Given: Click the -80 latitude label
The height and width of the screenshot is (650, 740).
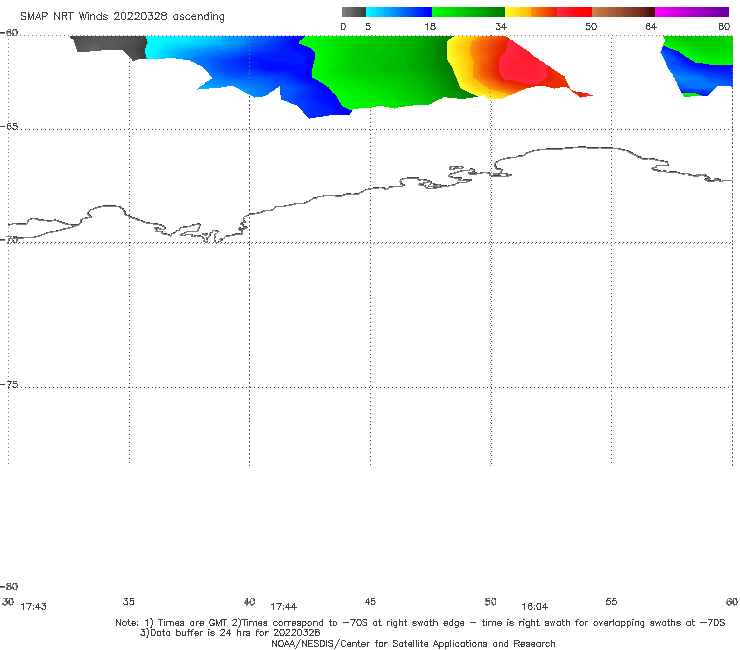Looking at the screenshot, I should (9, 586).
